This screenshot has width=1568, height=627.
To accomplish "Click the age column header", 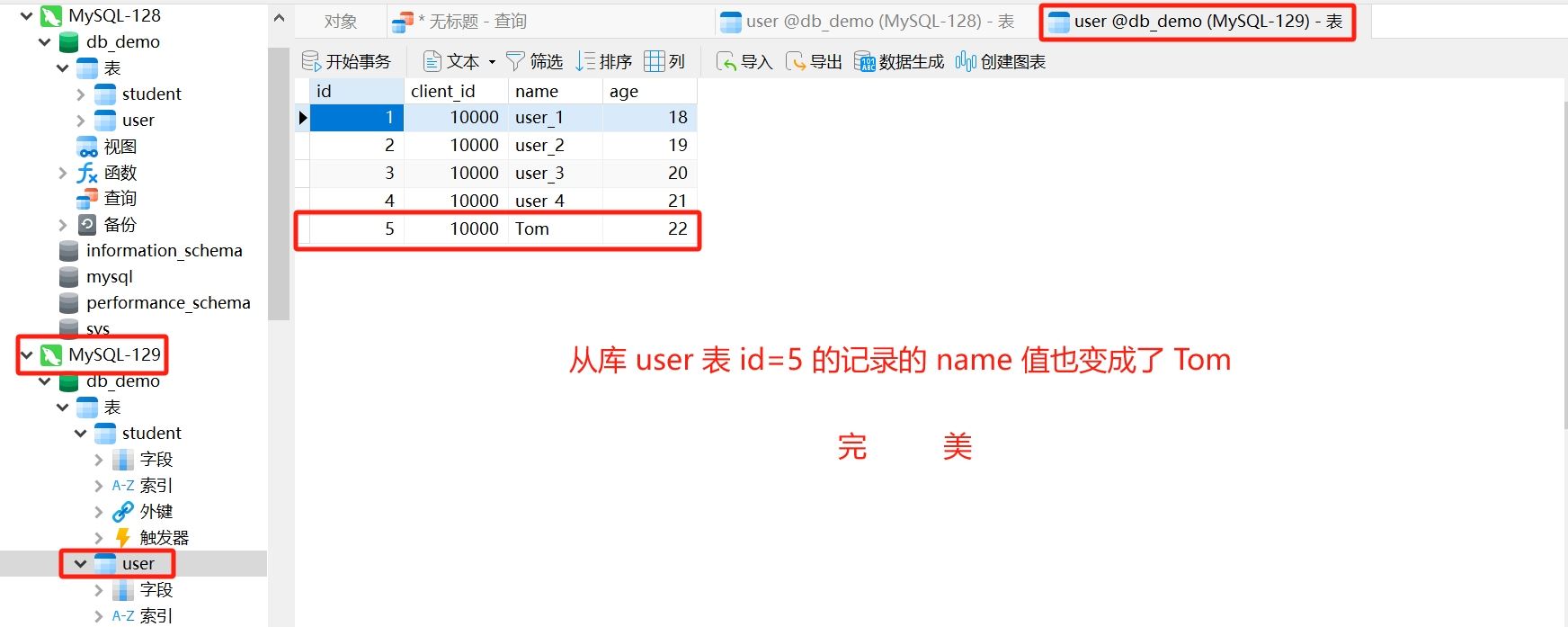I will (x=649, y=91).
